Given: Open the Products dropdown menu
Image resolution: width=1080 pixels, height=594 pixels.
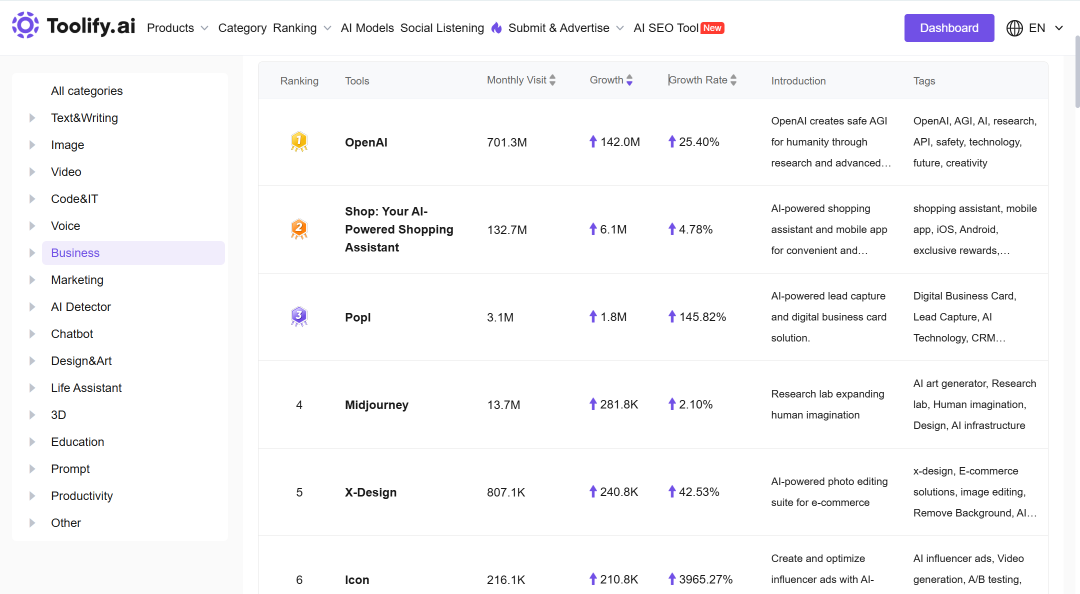Looking at the screenshot, I should [x=178, y=28].
